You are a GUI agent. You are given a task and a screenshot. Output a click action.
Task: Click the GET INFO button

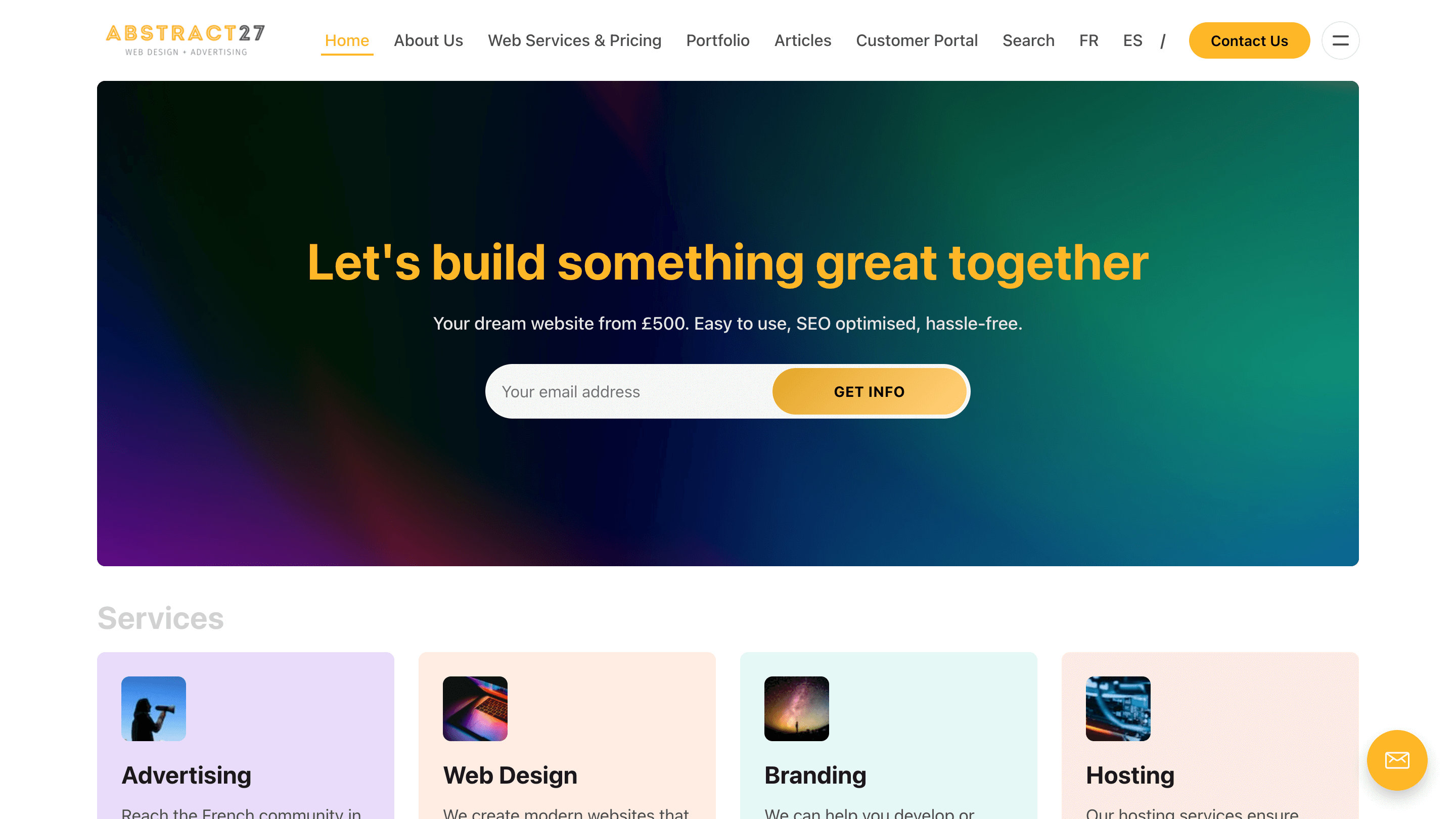pos(869,391)
